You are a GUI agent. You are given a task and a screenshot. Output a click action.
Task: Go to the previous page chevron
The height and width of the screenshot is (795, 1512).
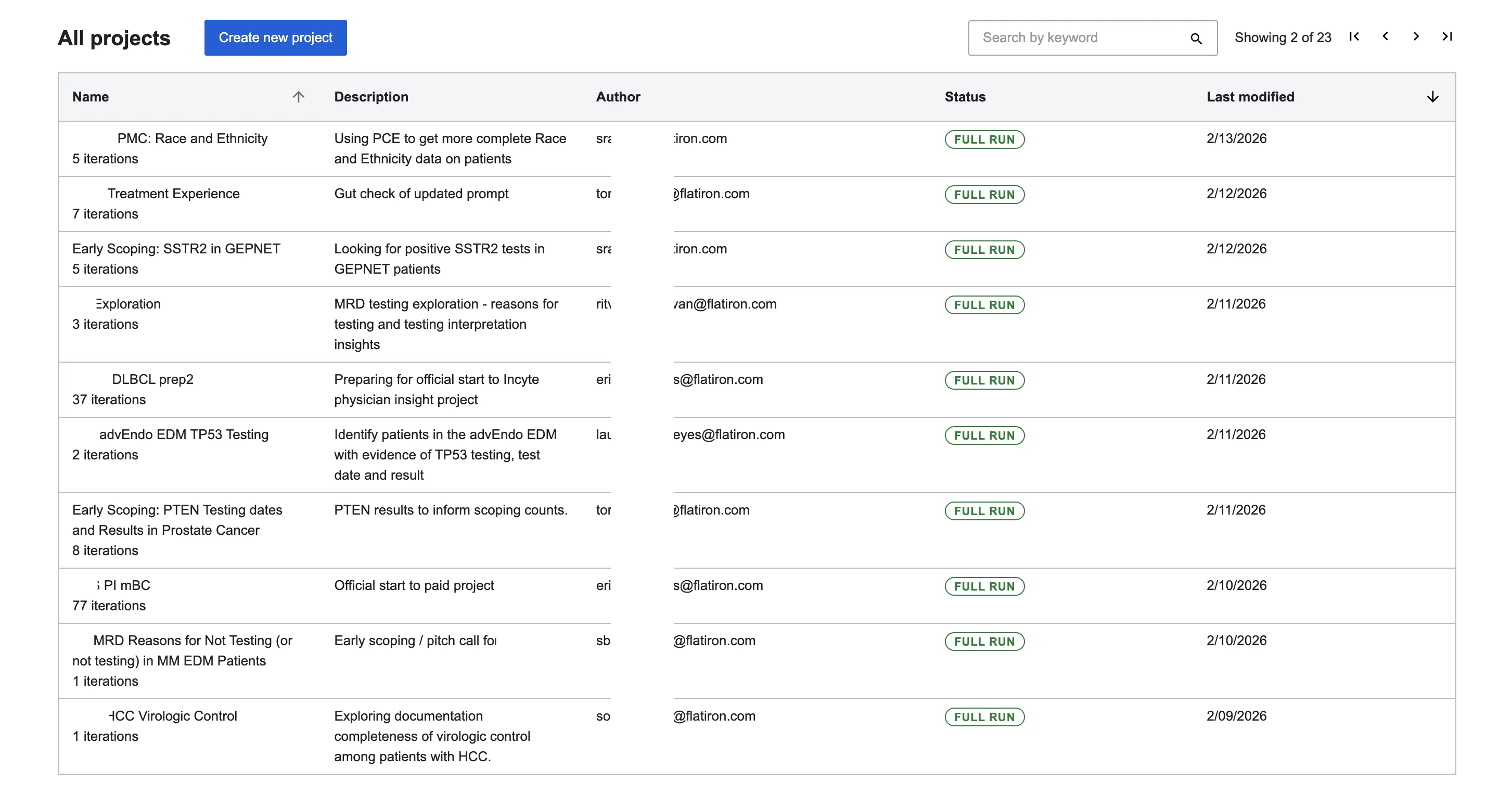click(x=1385, y=36)
